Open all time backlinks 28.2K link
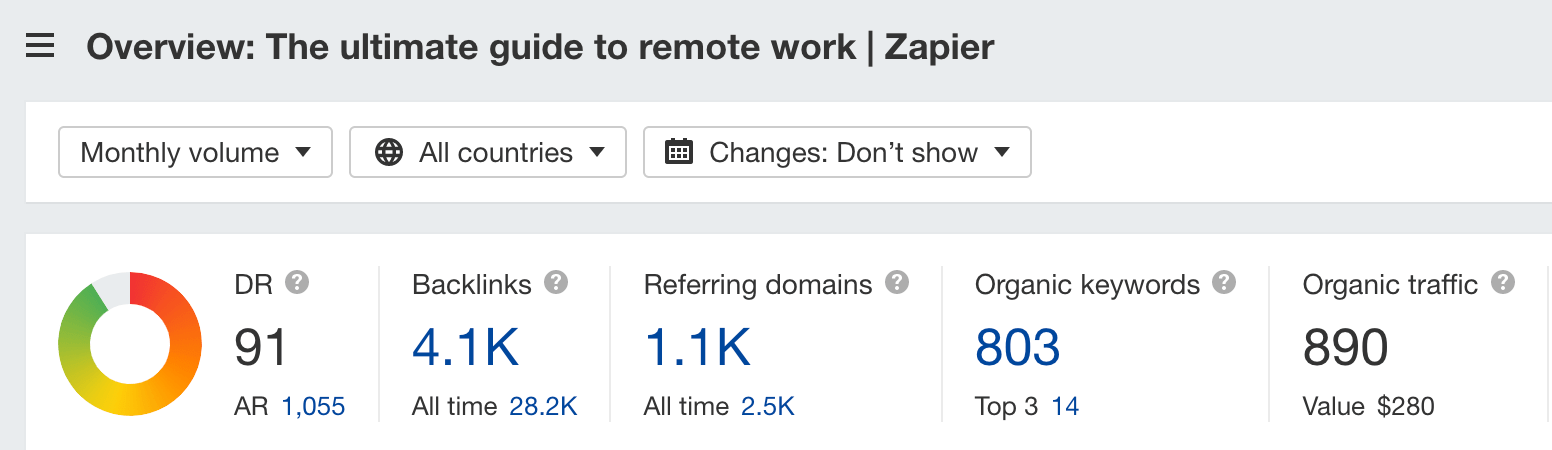 click(x=544, y=407)
